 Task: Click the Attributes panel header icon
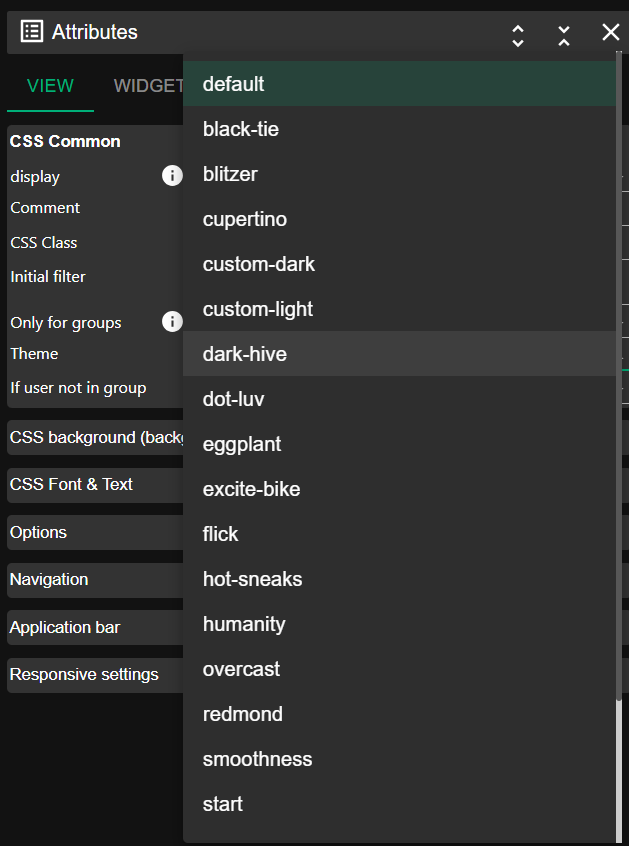point(31,31)
